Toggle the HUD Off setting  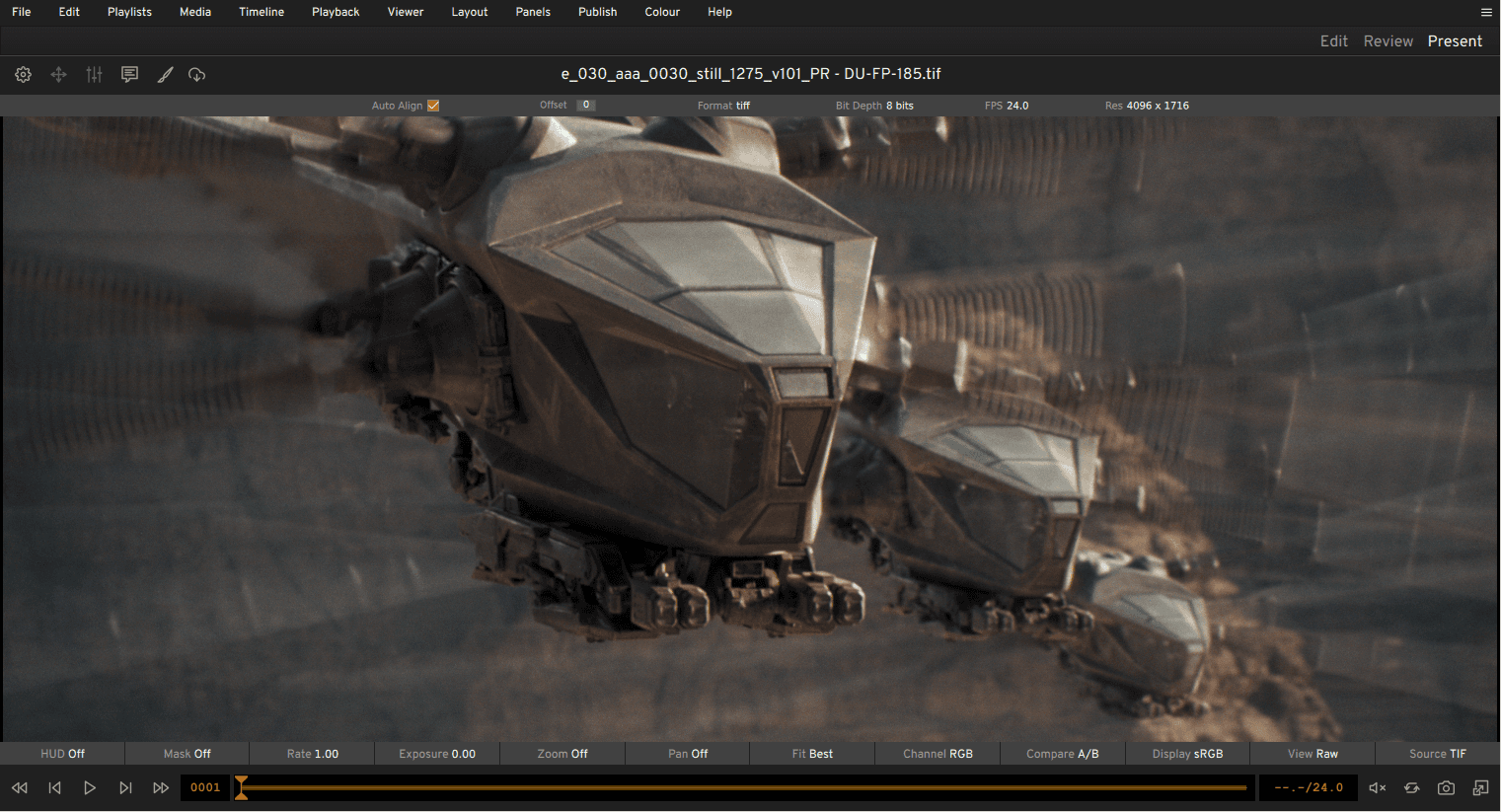pyautogui.click(x=62, y=754)
